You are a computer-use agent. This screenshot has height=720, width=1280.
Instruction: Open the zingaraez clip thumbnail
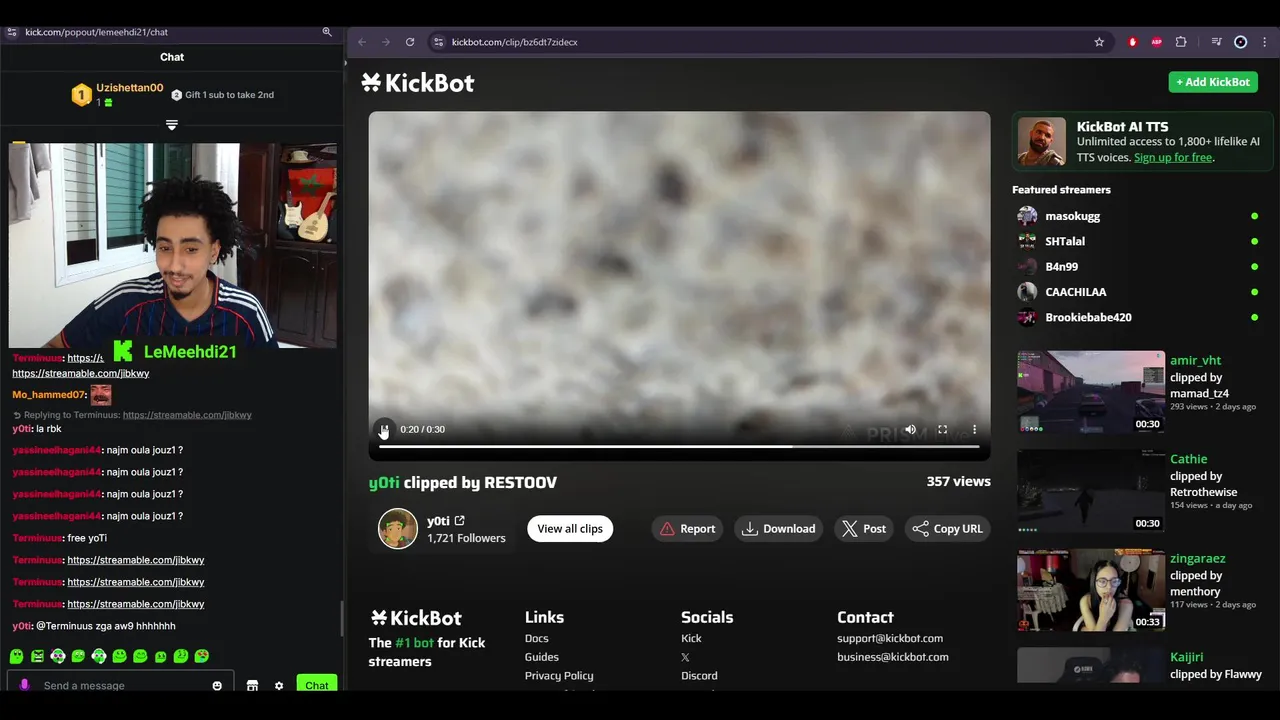1091,590
